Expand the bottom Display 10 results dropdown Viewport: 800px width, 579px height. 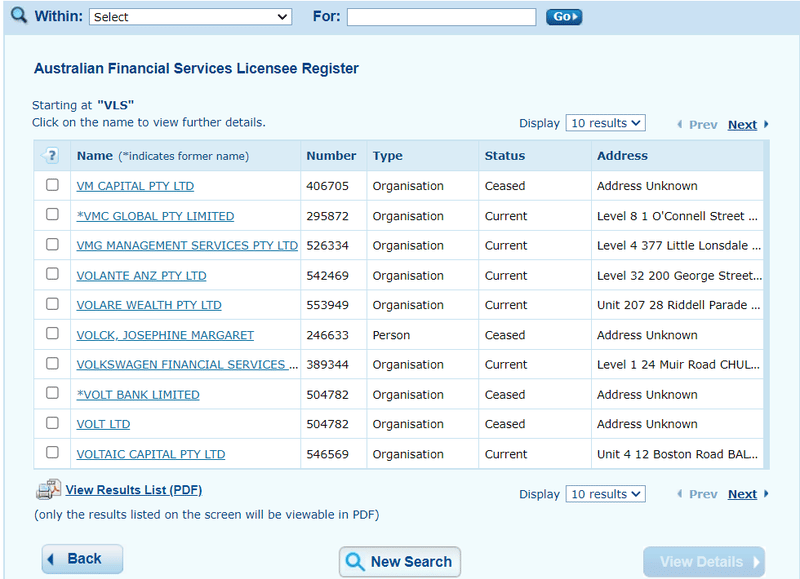pyautogui.click(x=605, y=494)
